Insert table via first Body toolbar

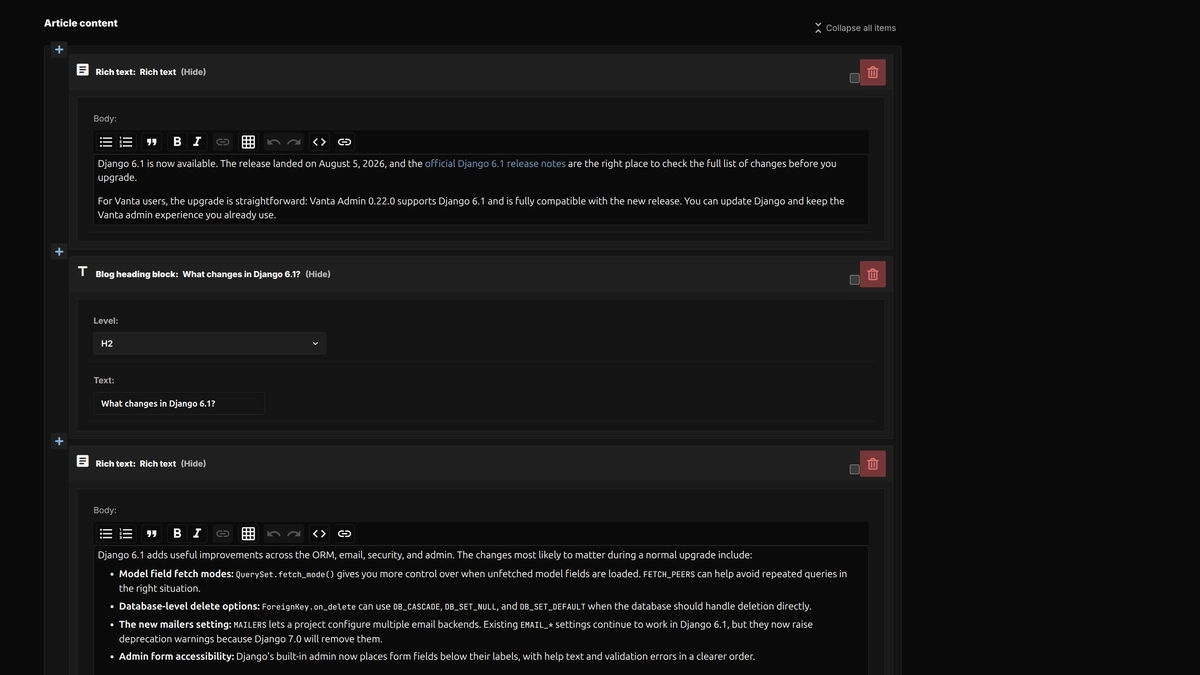(x=248, y=142)
